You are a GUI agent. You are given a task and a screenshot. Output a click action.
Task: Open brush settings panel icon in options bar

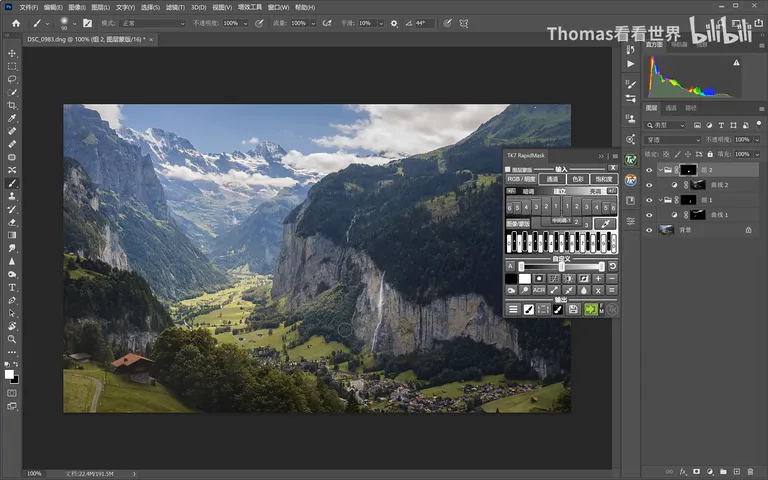pyautogui.click(x=88, y=23)
